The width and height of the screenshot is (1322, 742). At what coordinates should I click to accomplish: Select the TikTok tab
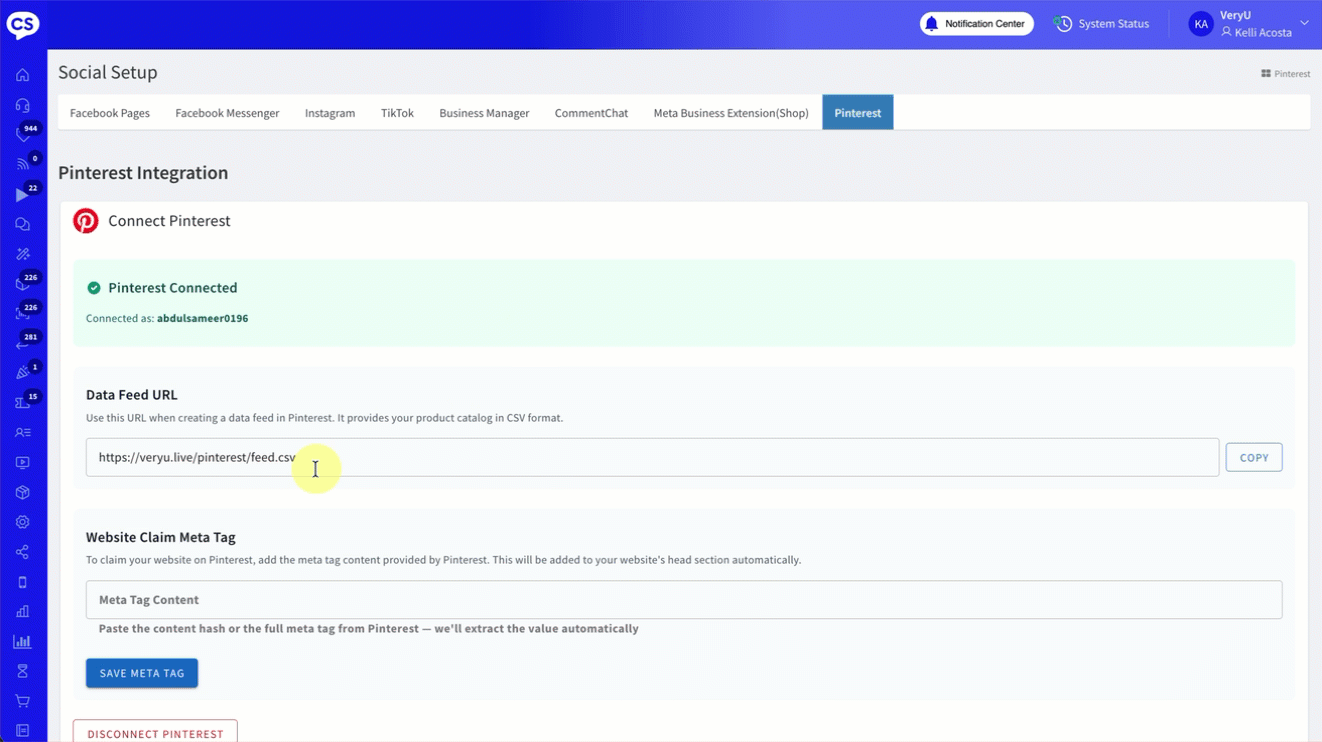(x=397, y=113)
